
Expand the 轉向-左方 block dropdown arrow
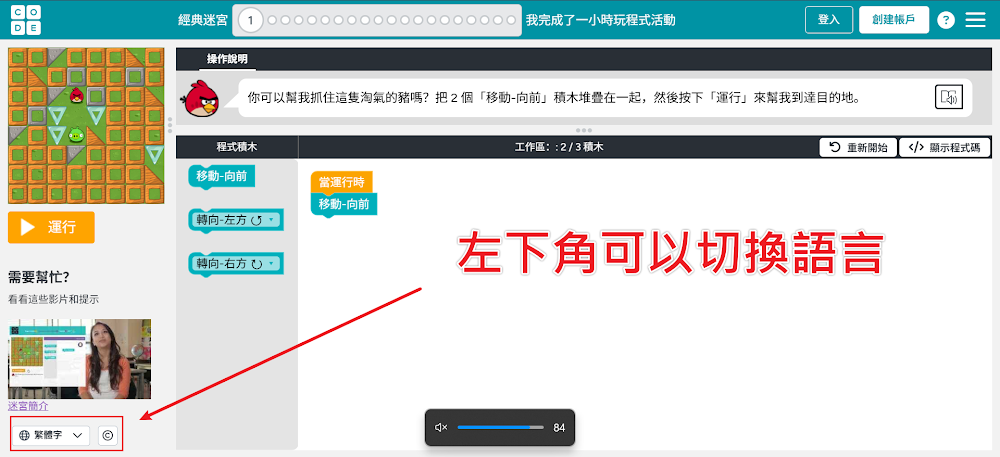pyautogui.click(x=272, y=220)
